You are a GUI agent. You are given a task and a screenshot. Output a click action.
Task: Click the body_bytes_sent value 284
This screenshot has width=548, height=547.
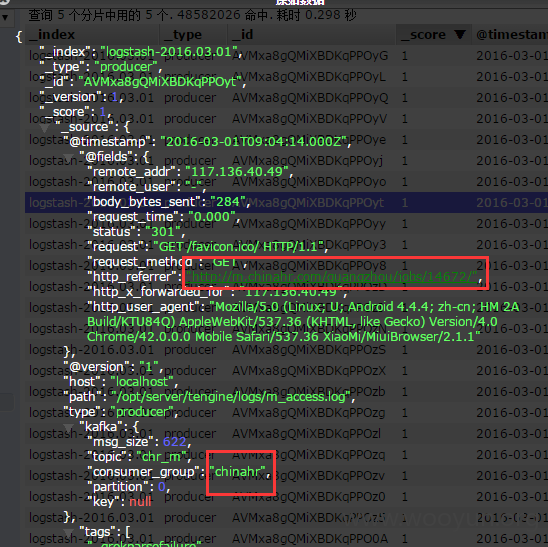tap(228, 202)
